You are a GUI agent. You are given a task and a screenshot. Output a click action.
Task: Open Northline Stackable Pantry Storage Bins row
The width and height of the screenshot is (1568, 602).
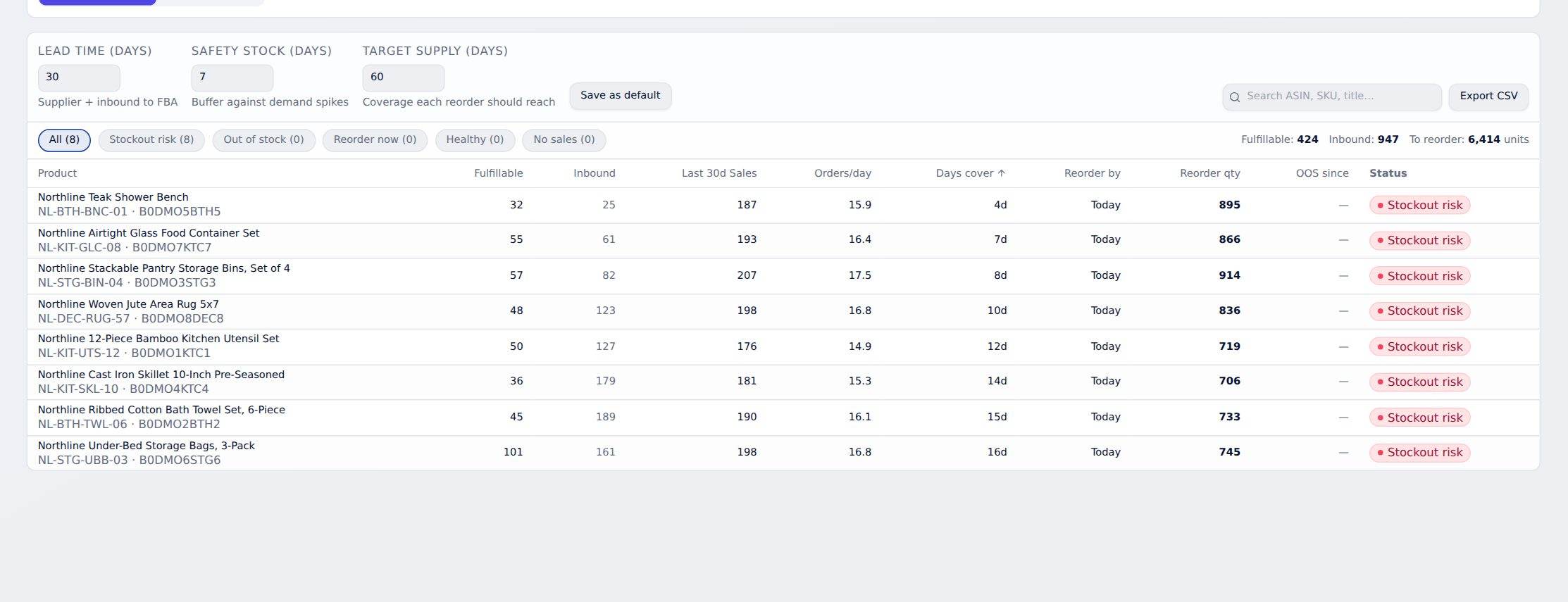[x=783, y=276]
